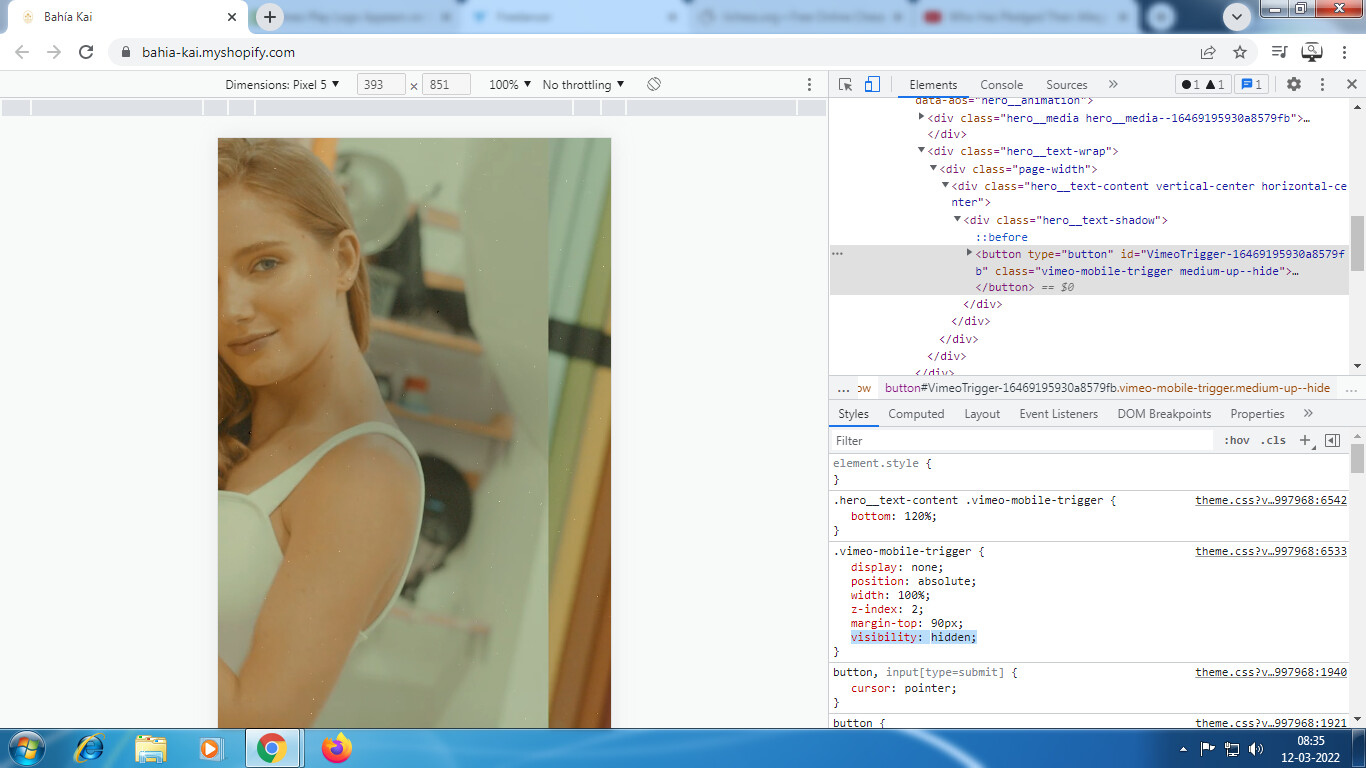
Task: Add a new style rule with plus icon
Action: [x=1304, y=440]
